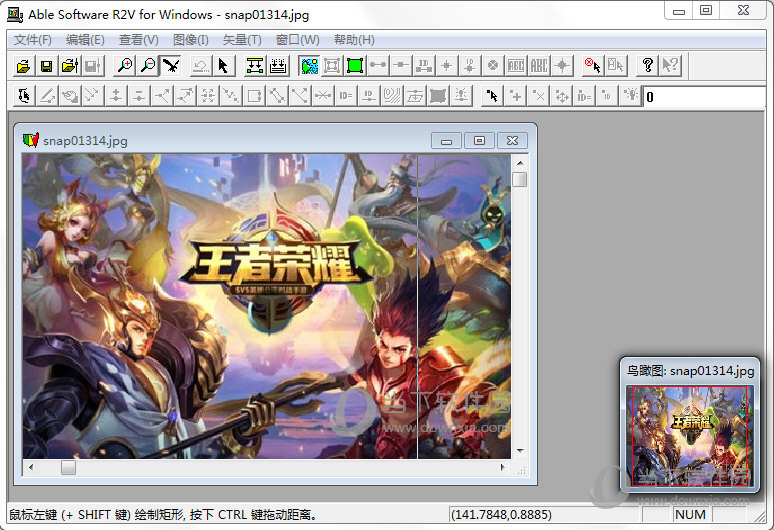This screenshot has height=530, width=774.
Task: Maximize the snap01314.jpg child window
Action: pyautogui.click(x=479, y=141)
